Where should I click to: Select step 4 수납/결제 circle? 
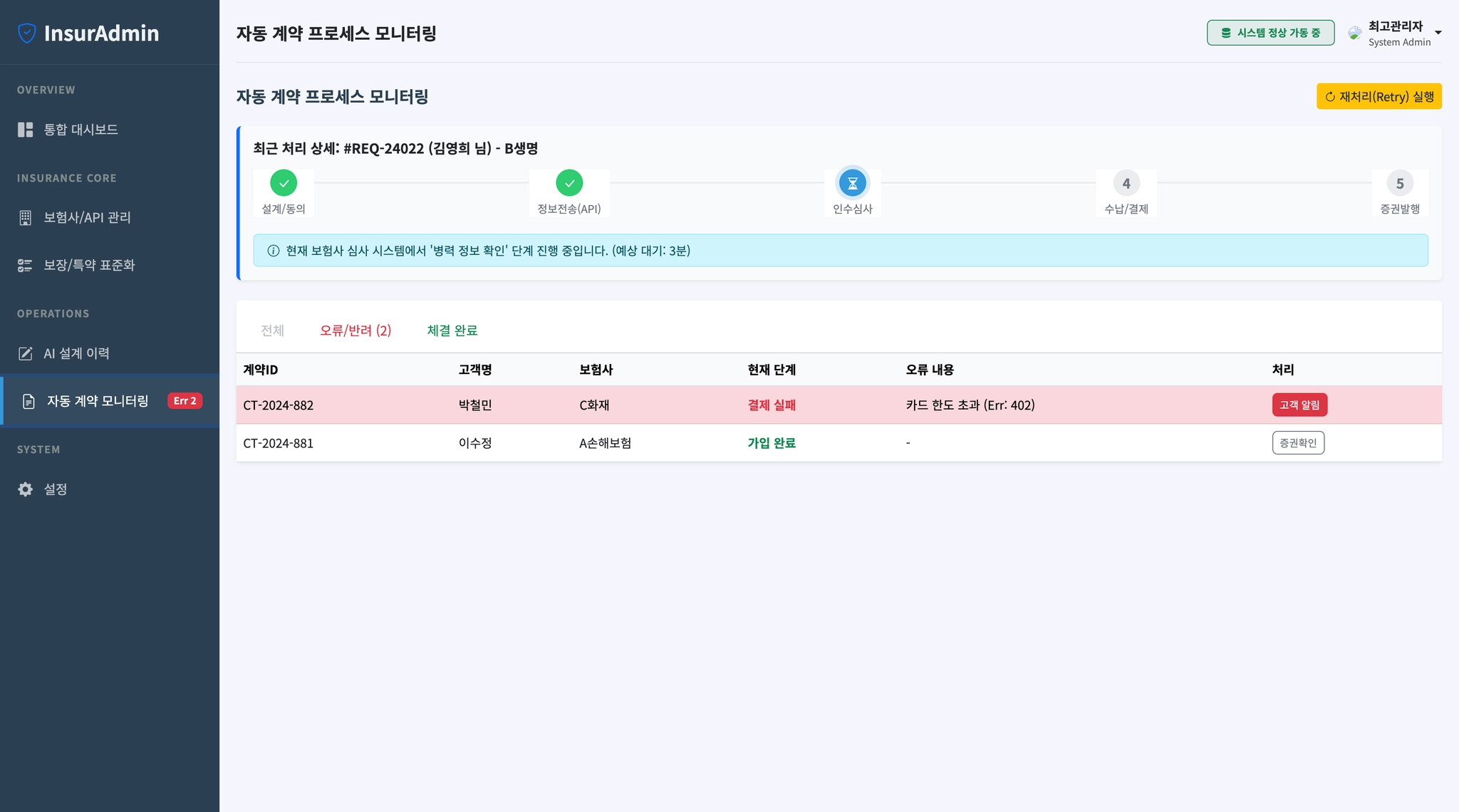tap(1126, 184)
